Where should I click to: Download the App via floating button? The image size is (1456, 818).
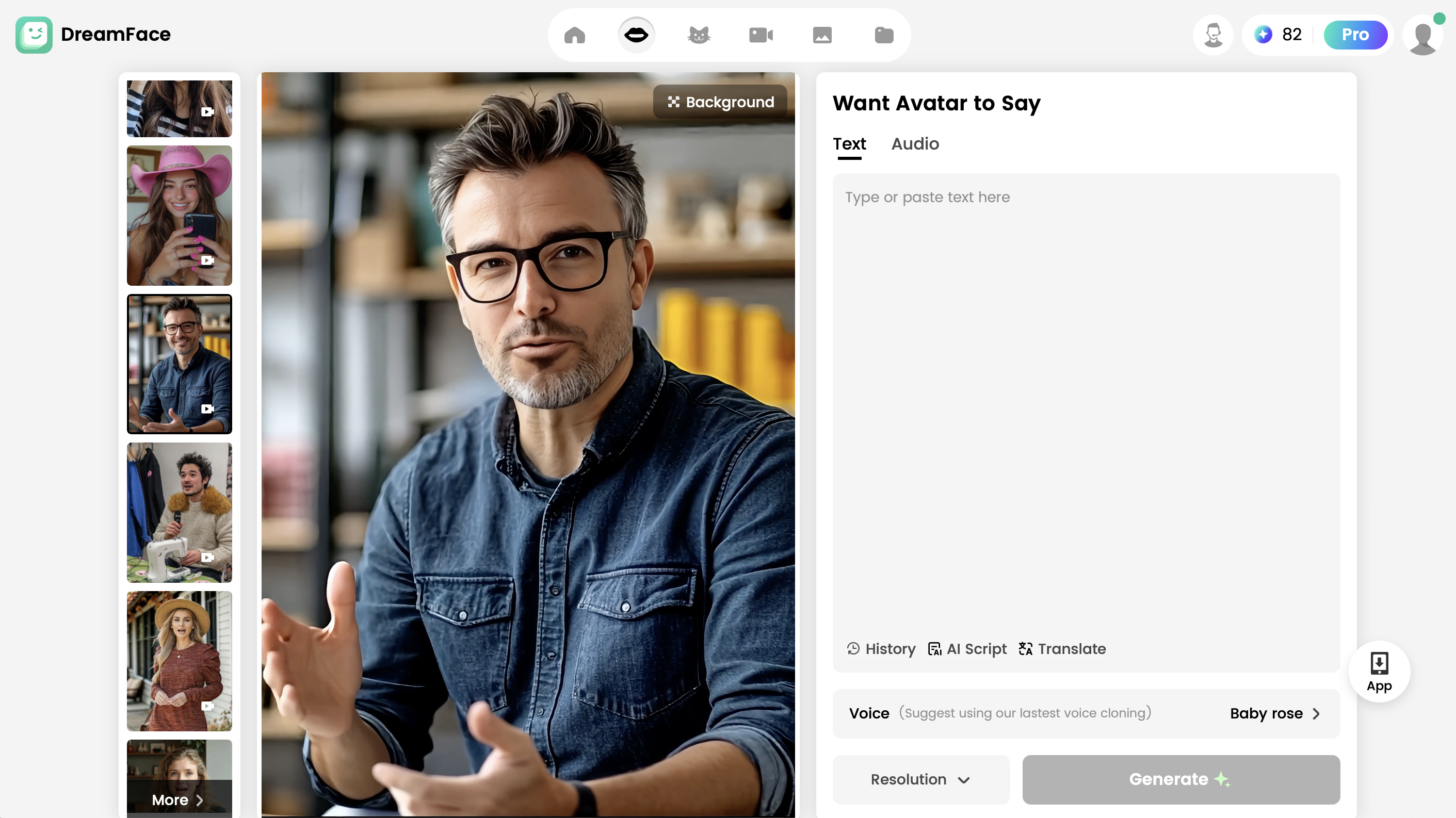(1379, 671)
